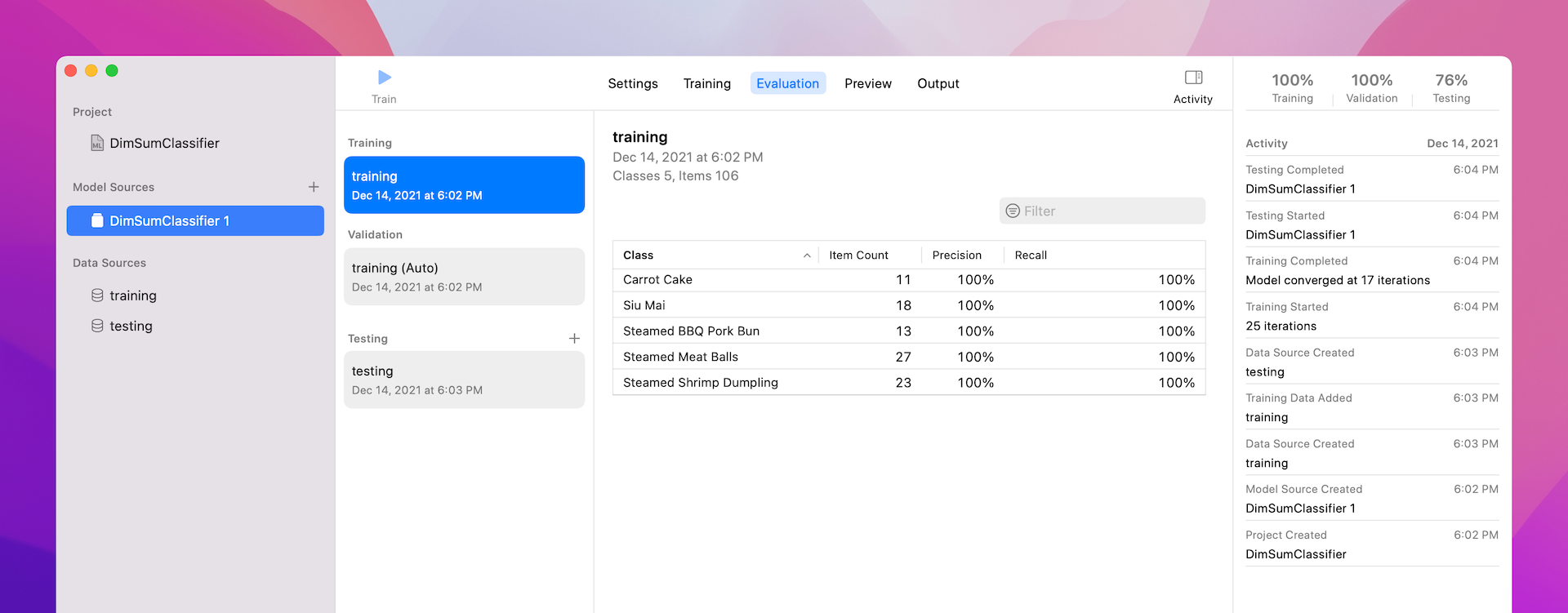This screenshot has width=1568, height=613.
Task: Select the training data source
Action: (x=132, y=295)
